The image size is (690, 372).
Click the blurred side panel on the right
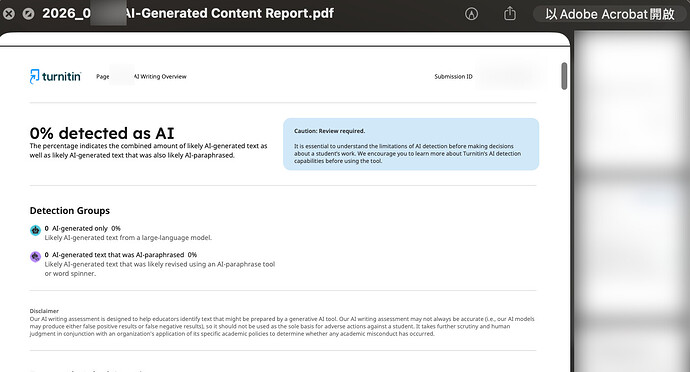point(631,202)
